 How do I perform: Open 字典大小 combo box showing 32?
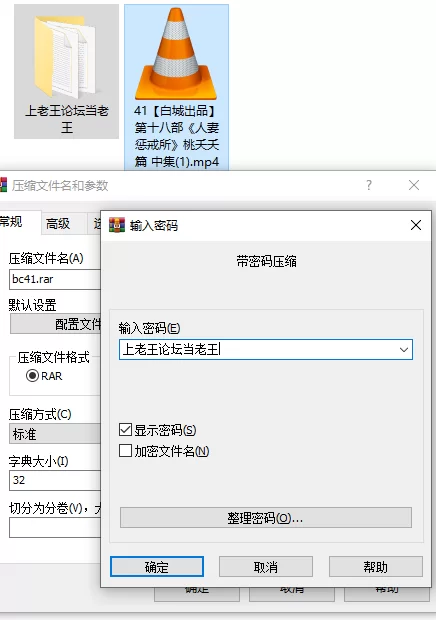[55, 480]
